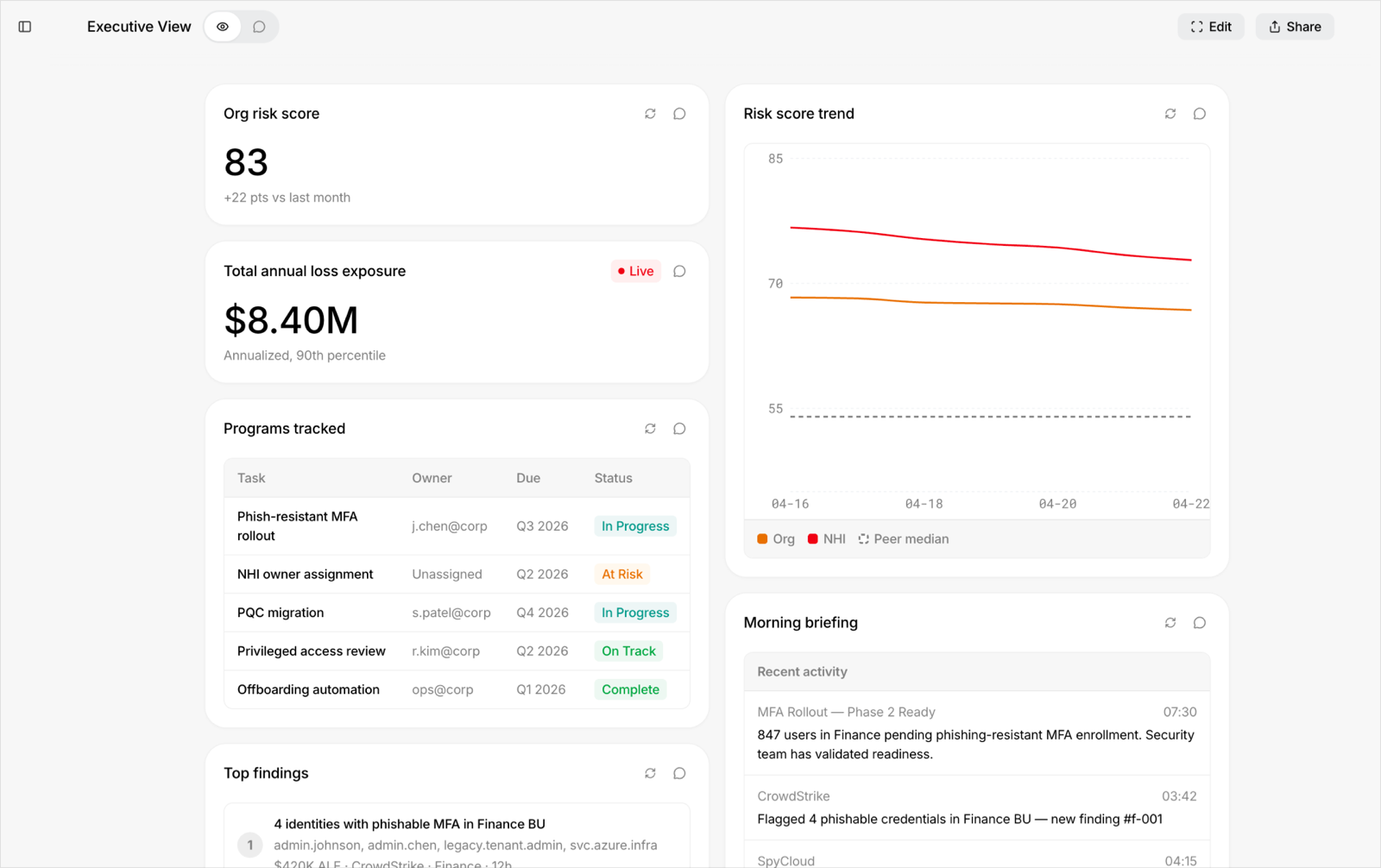
Task: Switch to comment mode toggle
Action: (259, 27)
